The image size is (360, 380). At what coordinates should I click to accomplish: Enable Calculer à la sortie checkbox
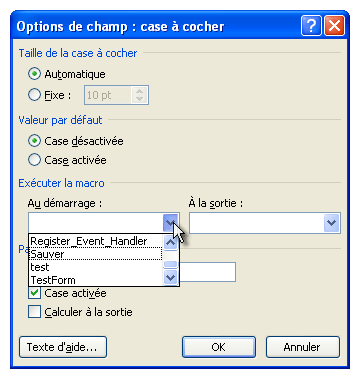click(34, 312)
